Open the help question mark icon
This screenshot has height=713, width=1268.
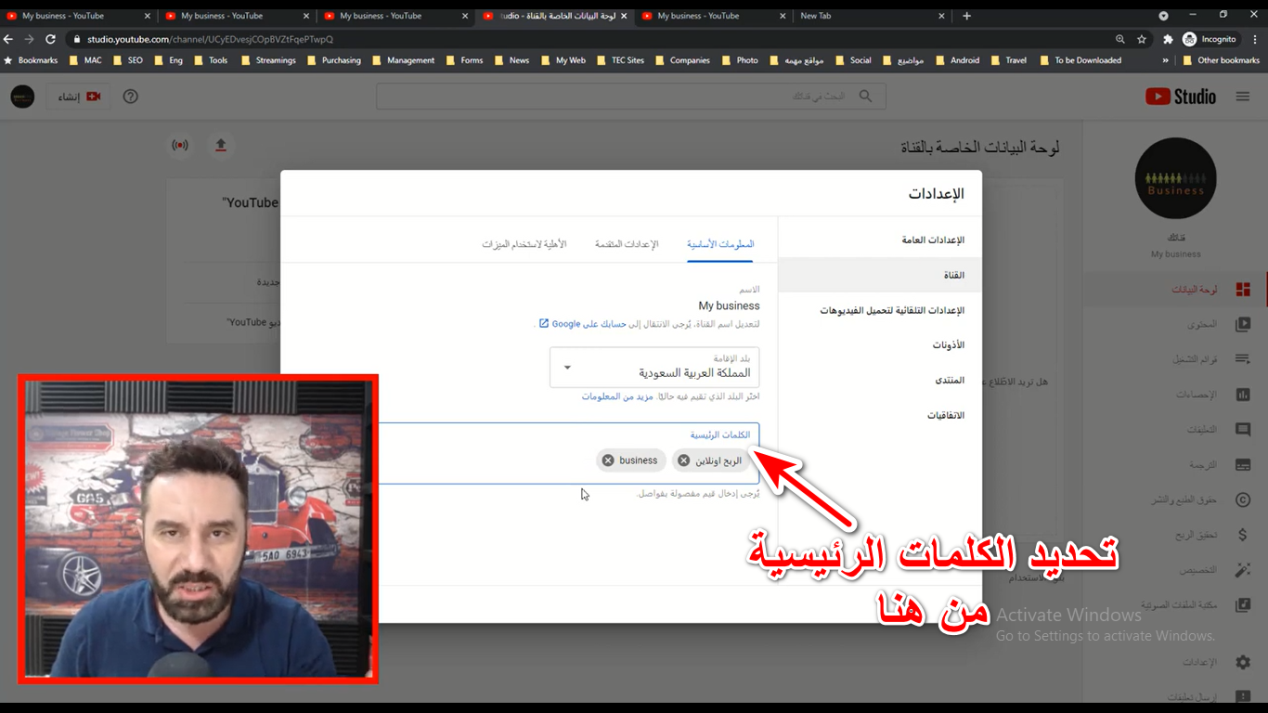[130, 97]
